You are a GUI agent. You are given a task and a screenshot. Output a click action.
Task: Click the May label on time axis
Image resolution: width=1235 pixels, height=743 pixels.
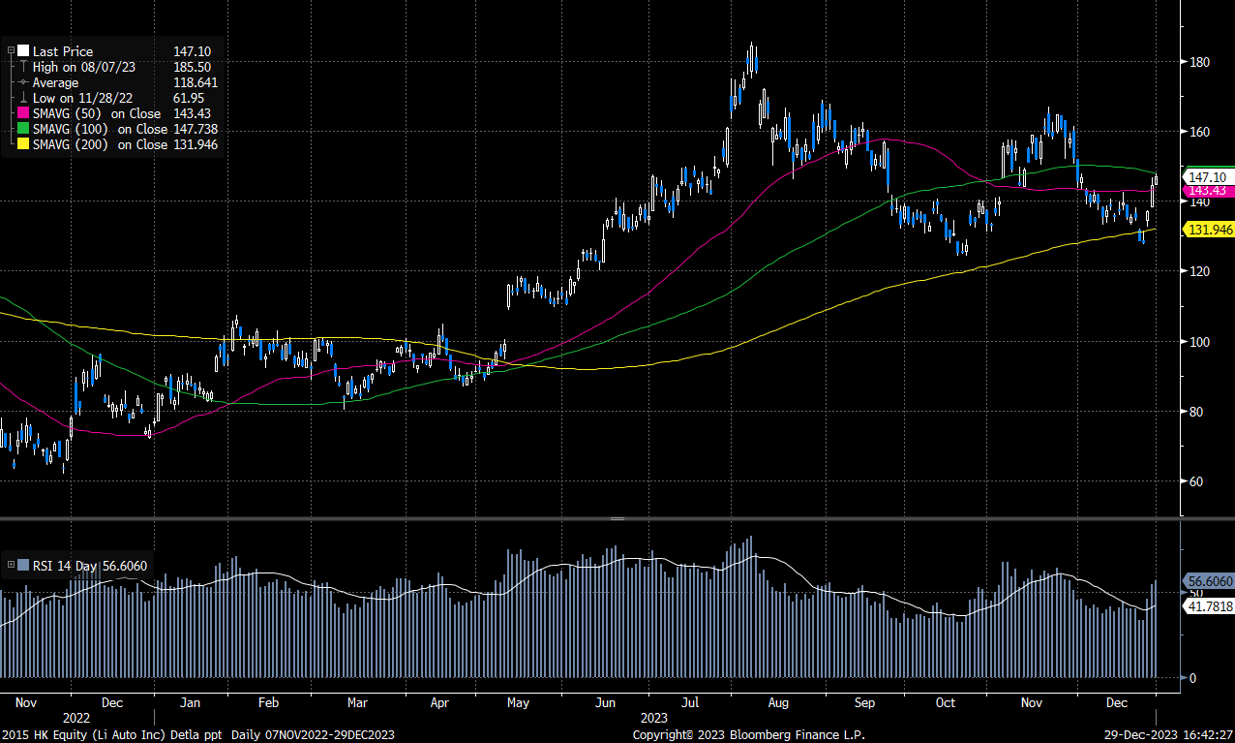pos(517,703)
